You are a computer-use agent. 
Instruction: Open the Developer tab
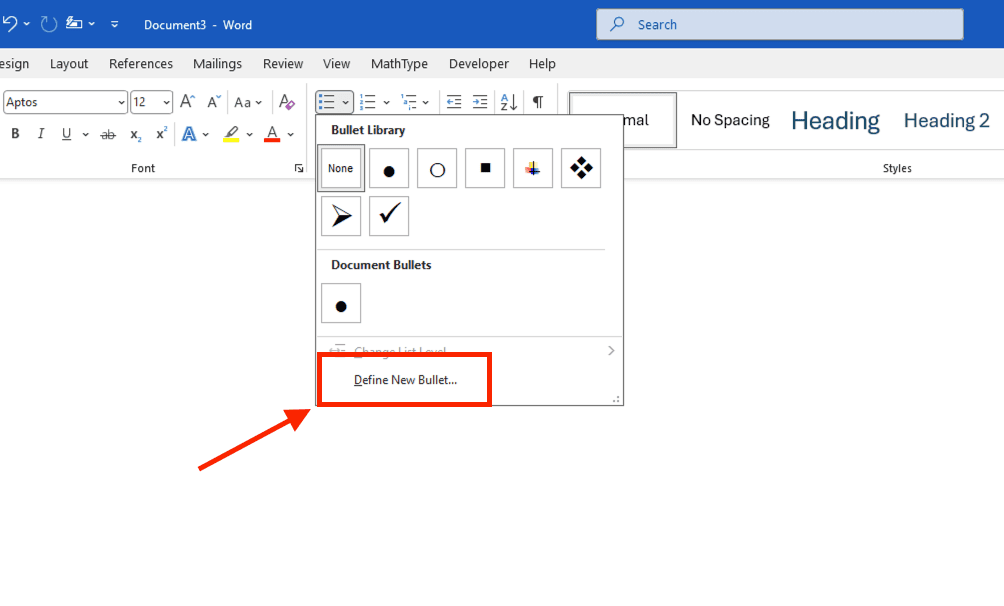pyautogui.click(x=479, y=63)
